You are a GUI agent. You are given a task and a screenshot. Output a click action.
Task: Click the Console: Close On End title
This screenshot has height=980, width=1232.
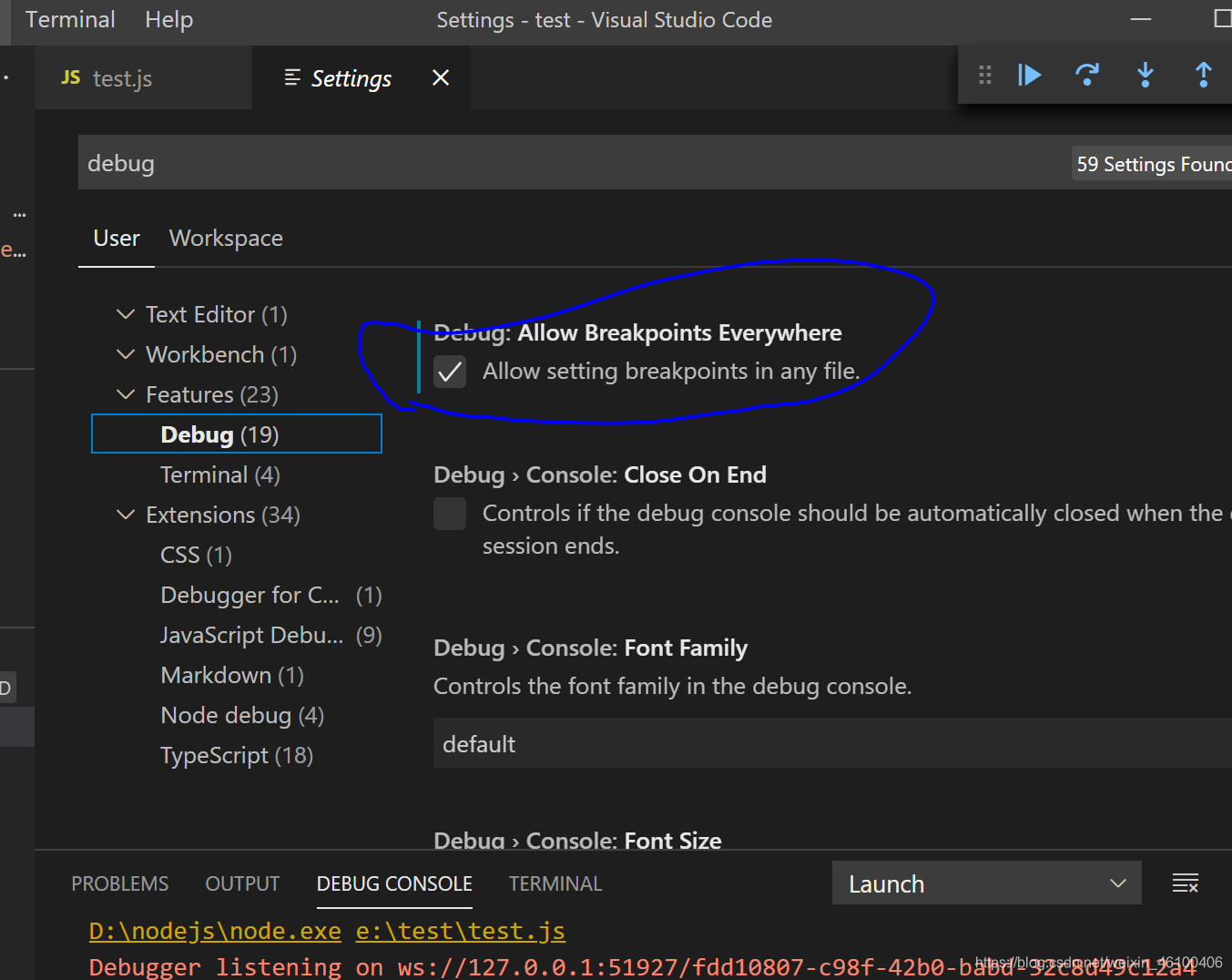[600, 475]
